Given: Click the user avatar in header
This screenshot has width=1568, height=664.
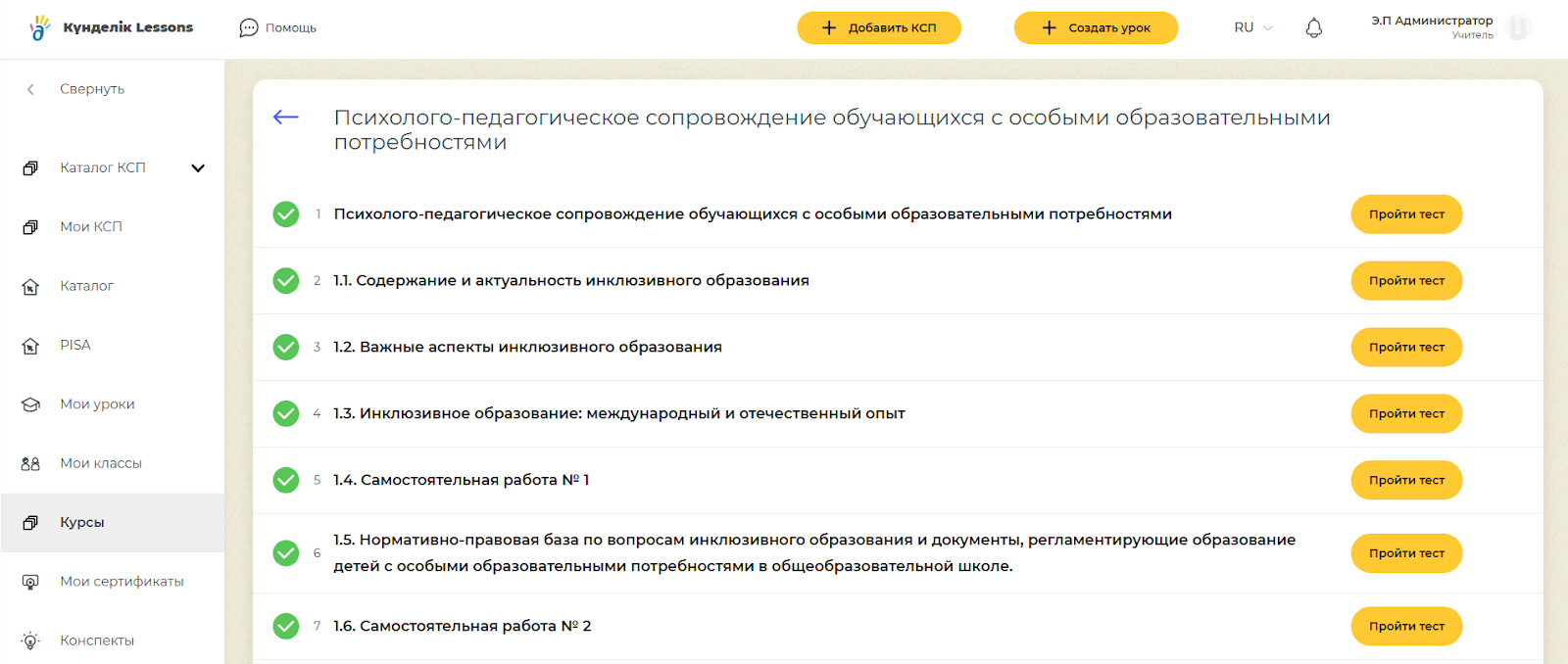Looking at the screenshot, I should (x=1518, y=27).
